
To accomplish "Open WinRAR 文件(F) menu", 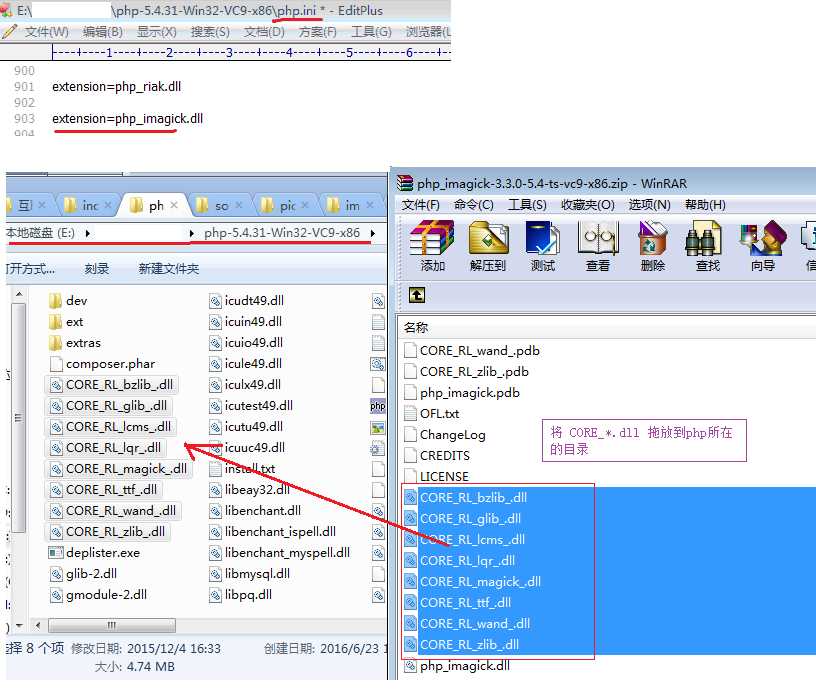I will point(420,205).
